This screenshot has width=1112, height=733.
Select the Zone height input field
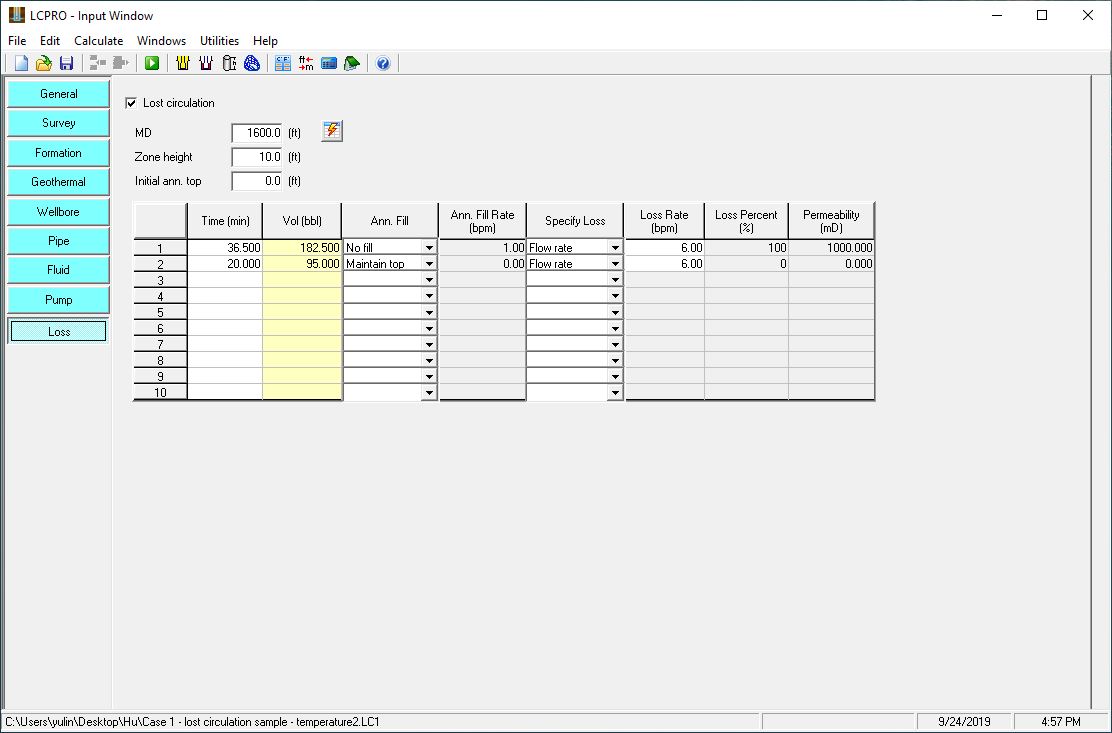coord(258,157)
